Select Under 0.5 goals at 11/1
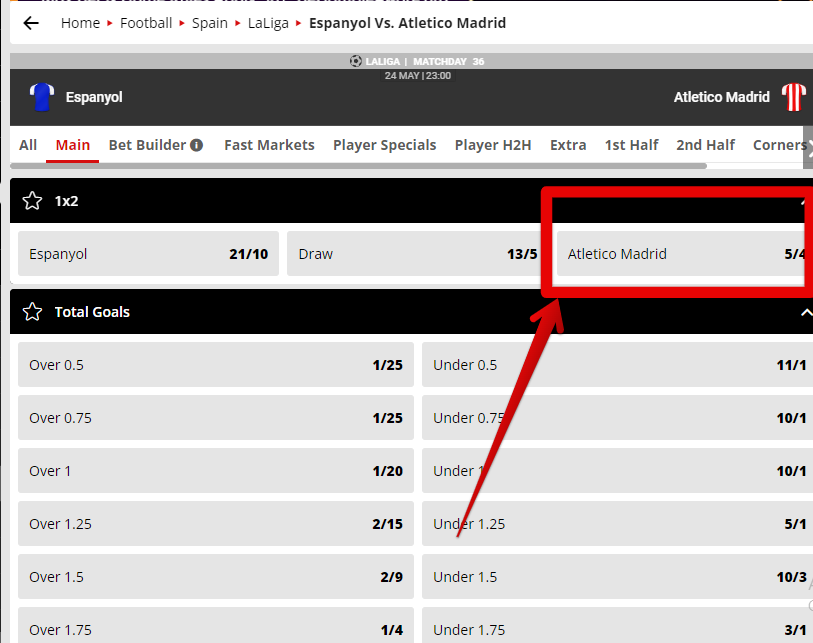 pyautogui.click(x=617, y=365)
